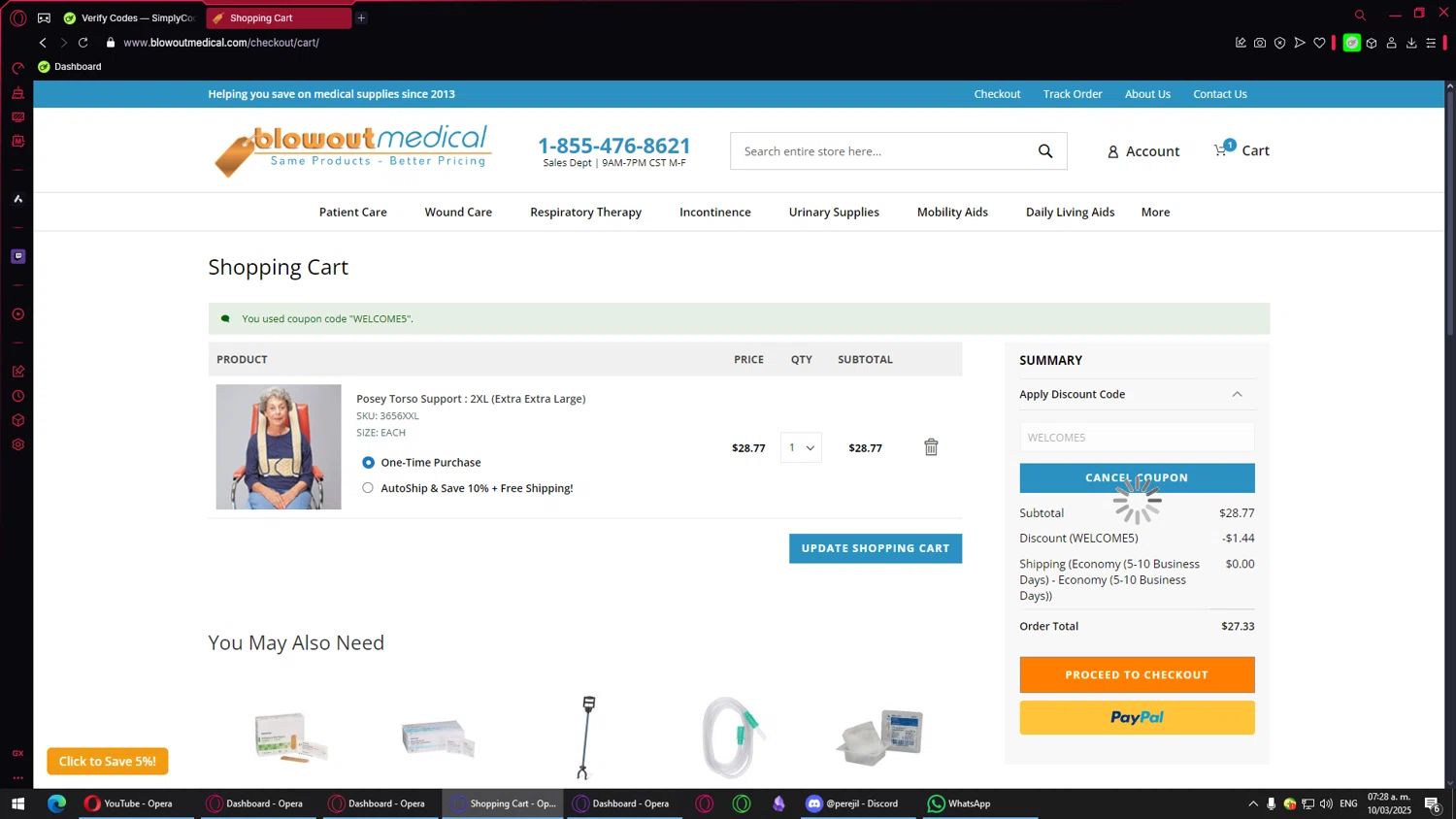Click the Twitch icon in Opera sidebar
The width and height of the screenshot is (1456, 819).
coord(17,256)
